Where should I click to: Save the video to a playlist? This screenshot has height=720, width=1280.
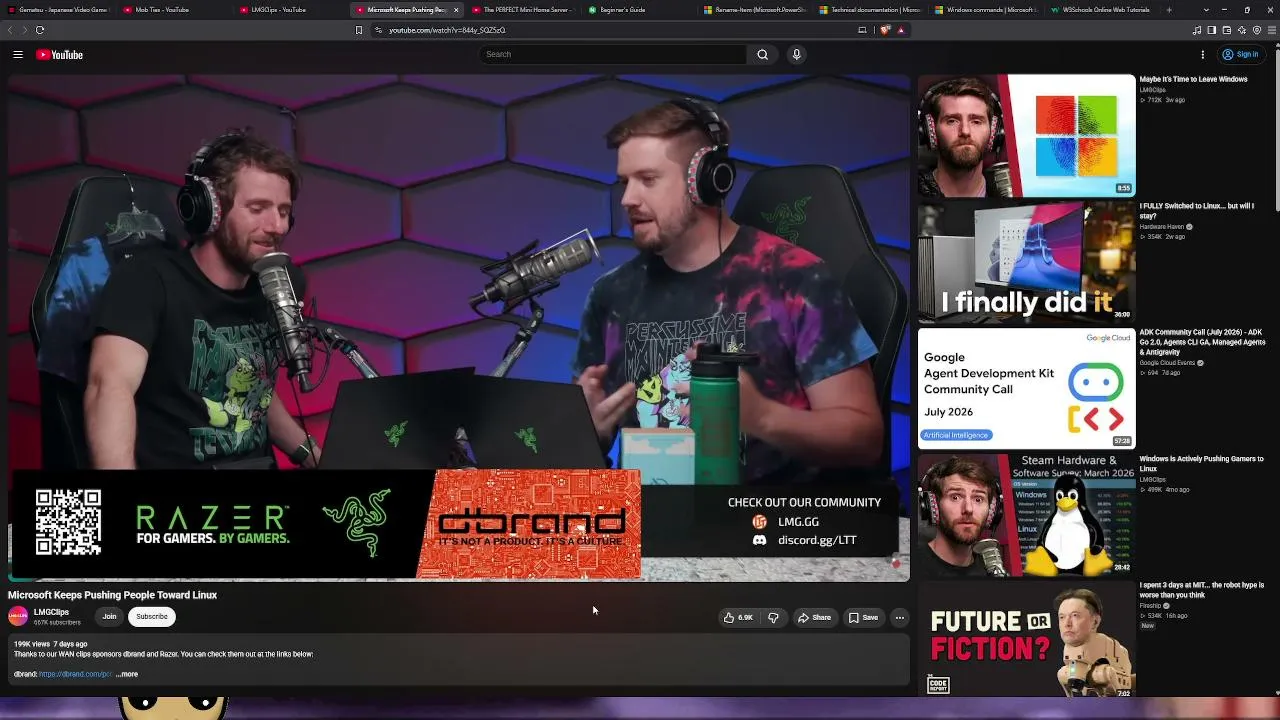[863, 618]
